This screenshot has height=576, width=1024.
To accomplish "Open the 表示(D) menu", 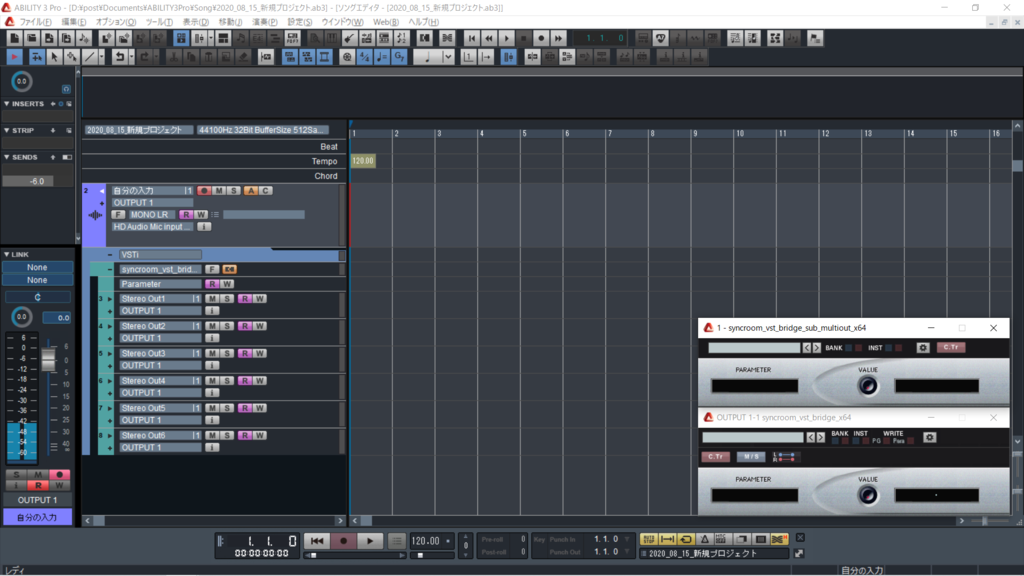I will point(195,22).
